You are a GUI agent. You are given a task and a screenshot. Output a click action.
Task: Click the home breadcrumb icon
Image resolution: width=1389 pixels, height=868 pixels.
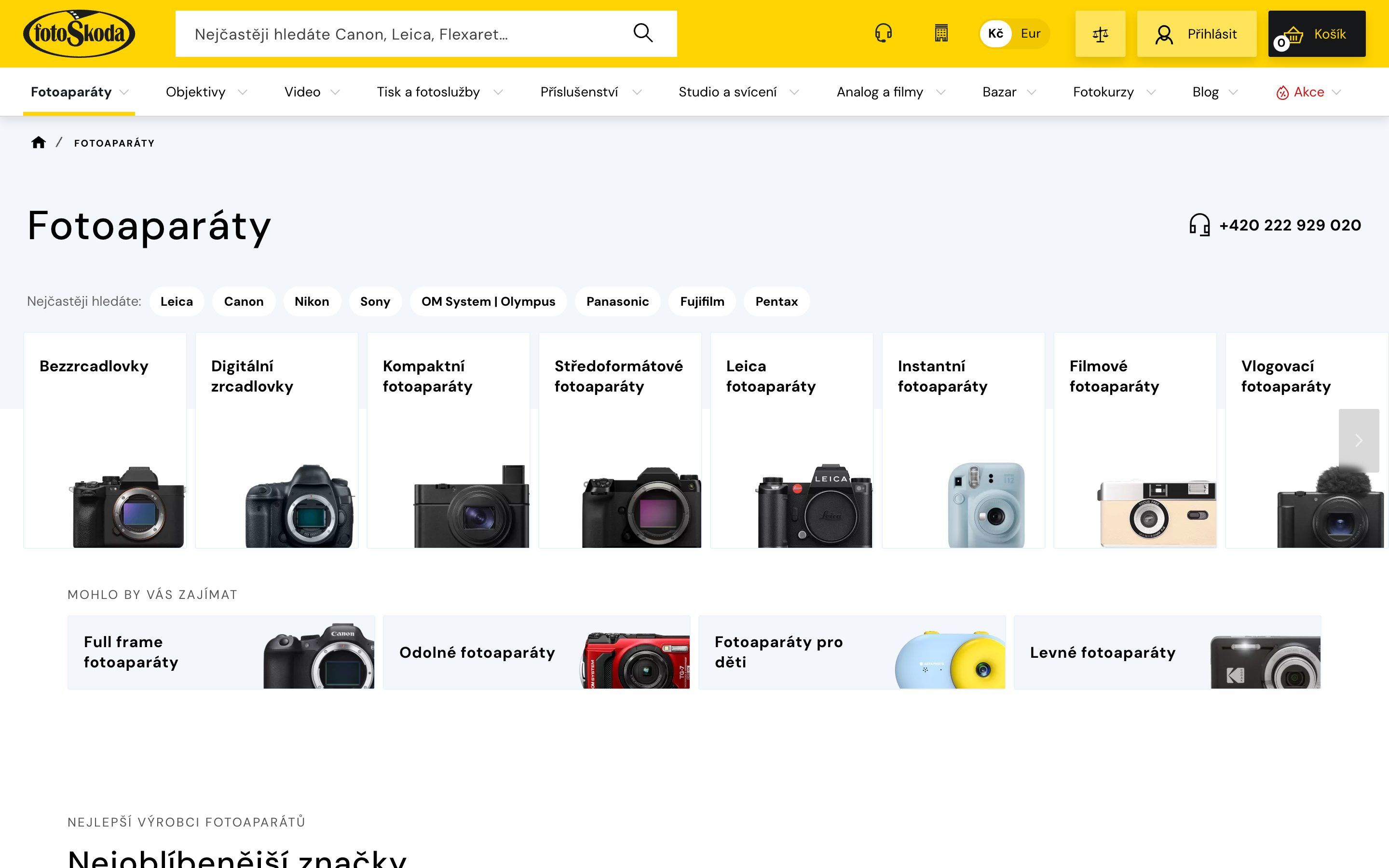39,142
